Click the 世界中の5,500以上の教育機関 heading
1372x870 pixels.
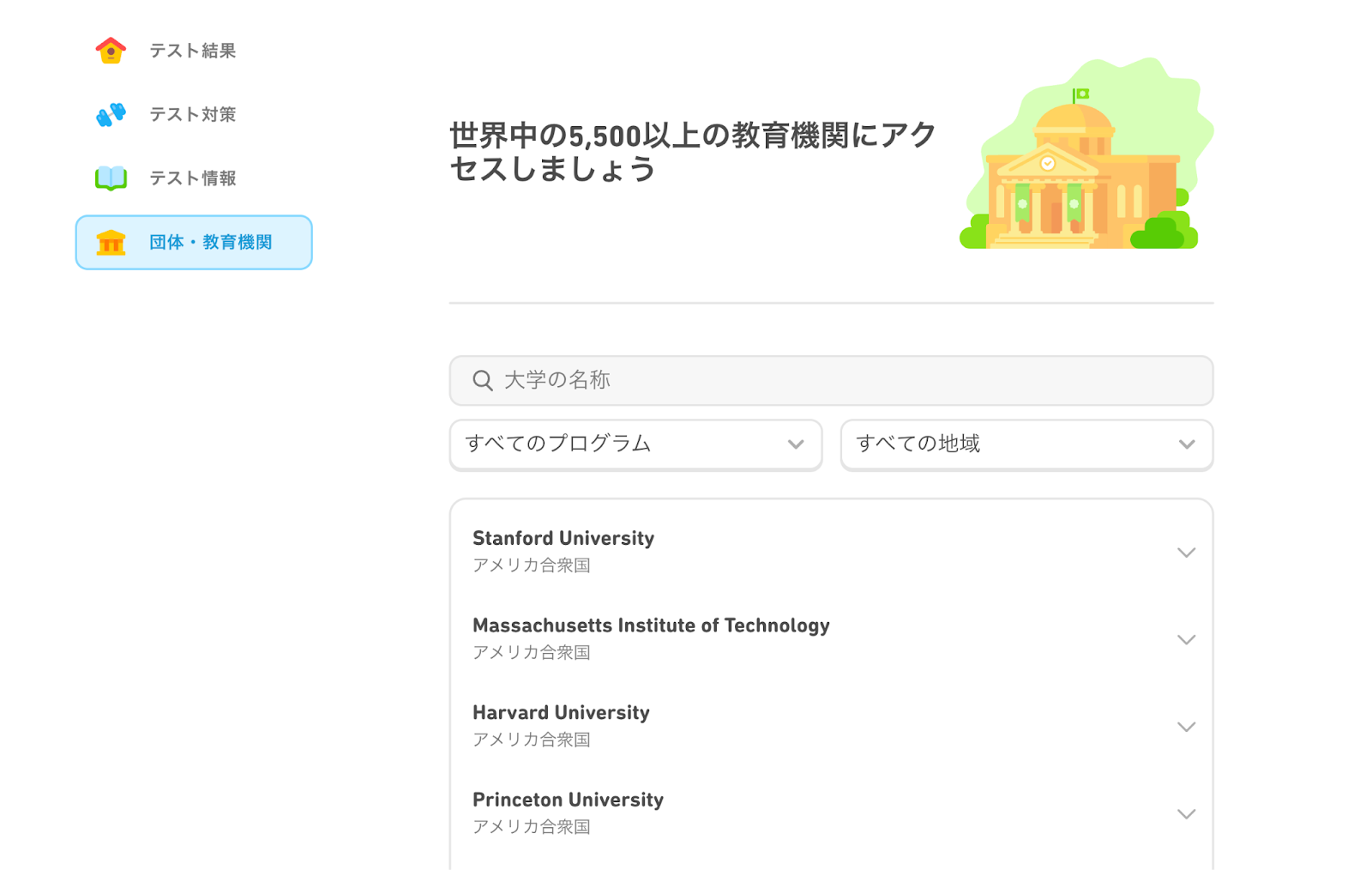[x=693, y=152]
